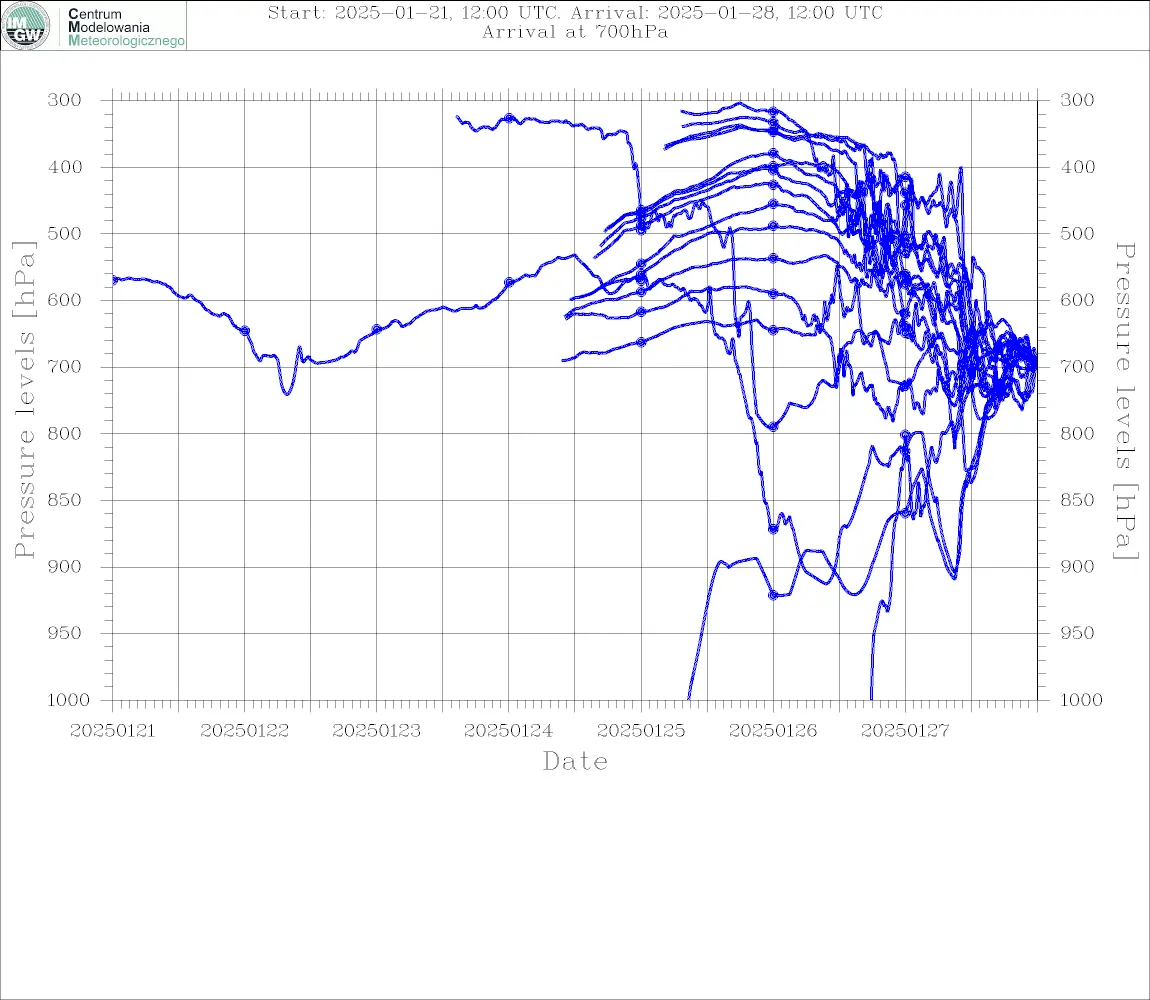
Task: Click the right axis label 600
Action: pos(1077,300)
